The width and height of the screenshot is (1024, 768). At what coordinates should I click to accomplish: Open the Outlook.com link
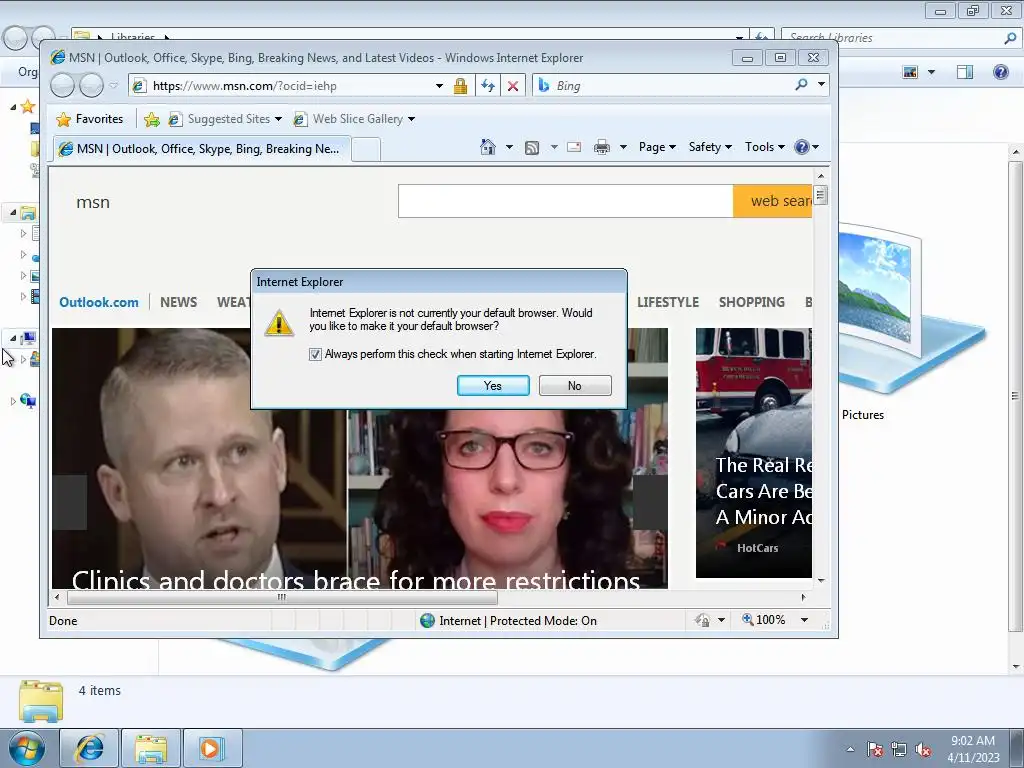point(99,302)
